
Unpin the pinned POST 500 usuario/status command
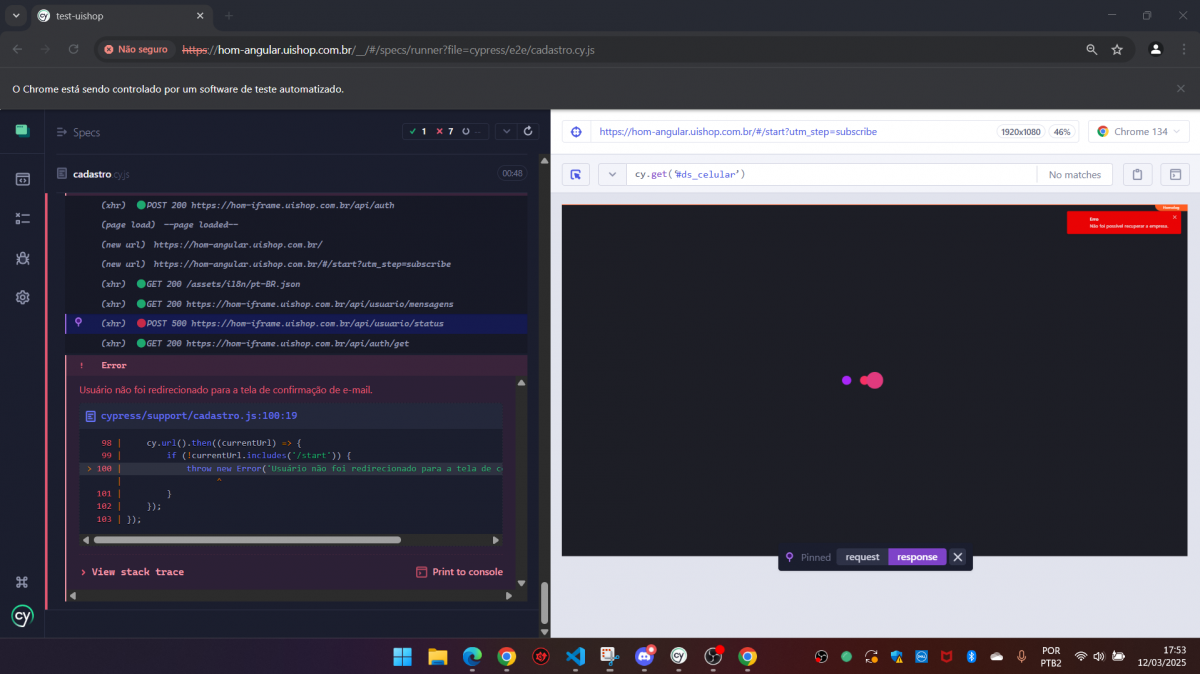tap(957, 557)
